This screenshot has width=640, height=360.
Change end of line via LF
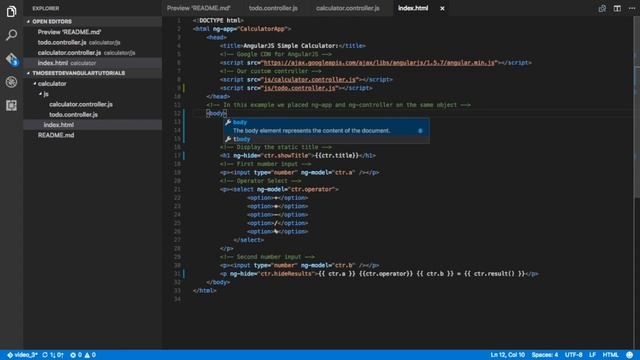pos(592,355)
